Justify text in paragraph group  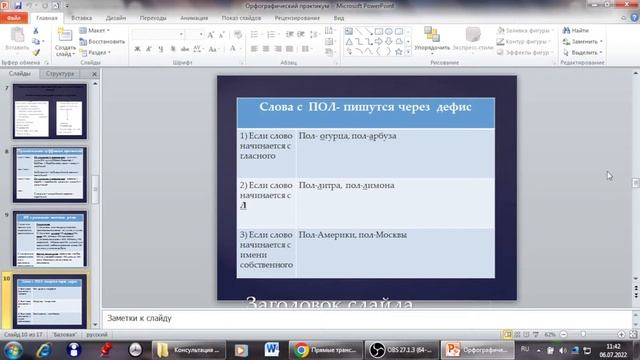point(290,49)
